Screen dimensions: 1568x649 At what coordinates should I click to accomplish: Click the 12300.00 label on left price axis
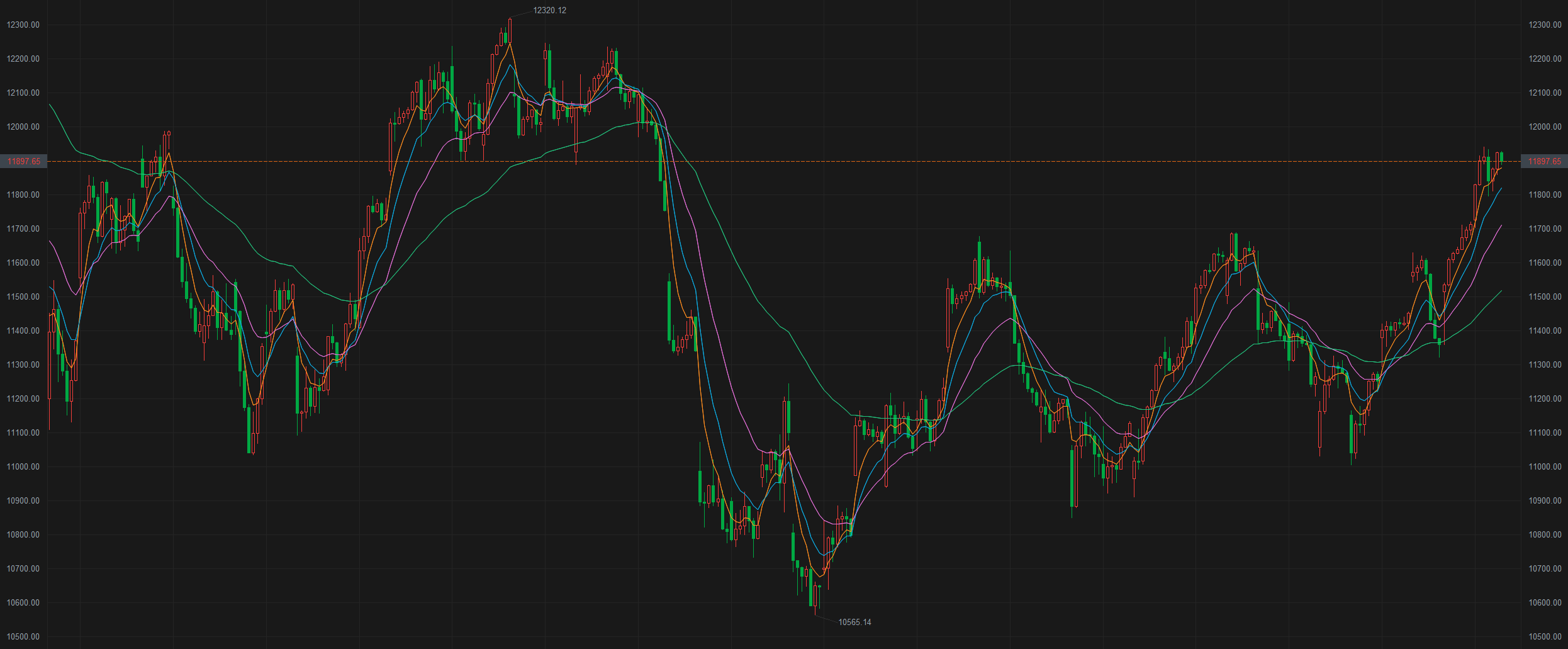tap(23, 25)
